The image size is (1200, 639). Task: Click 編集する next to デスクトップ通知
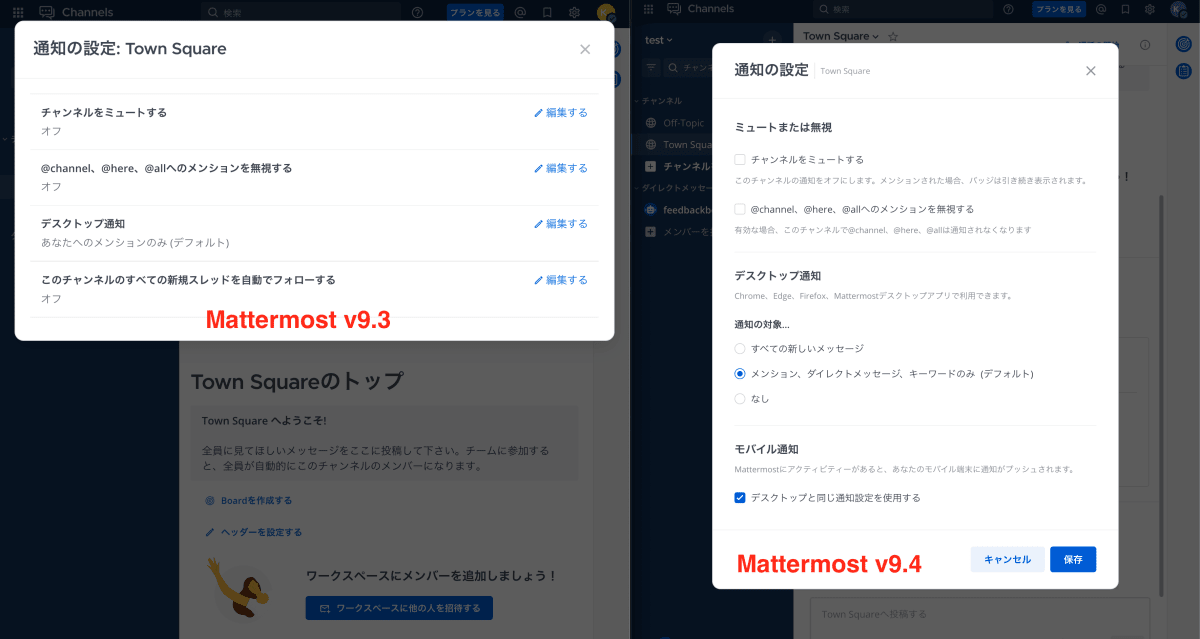coord(560,223)
